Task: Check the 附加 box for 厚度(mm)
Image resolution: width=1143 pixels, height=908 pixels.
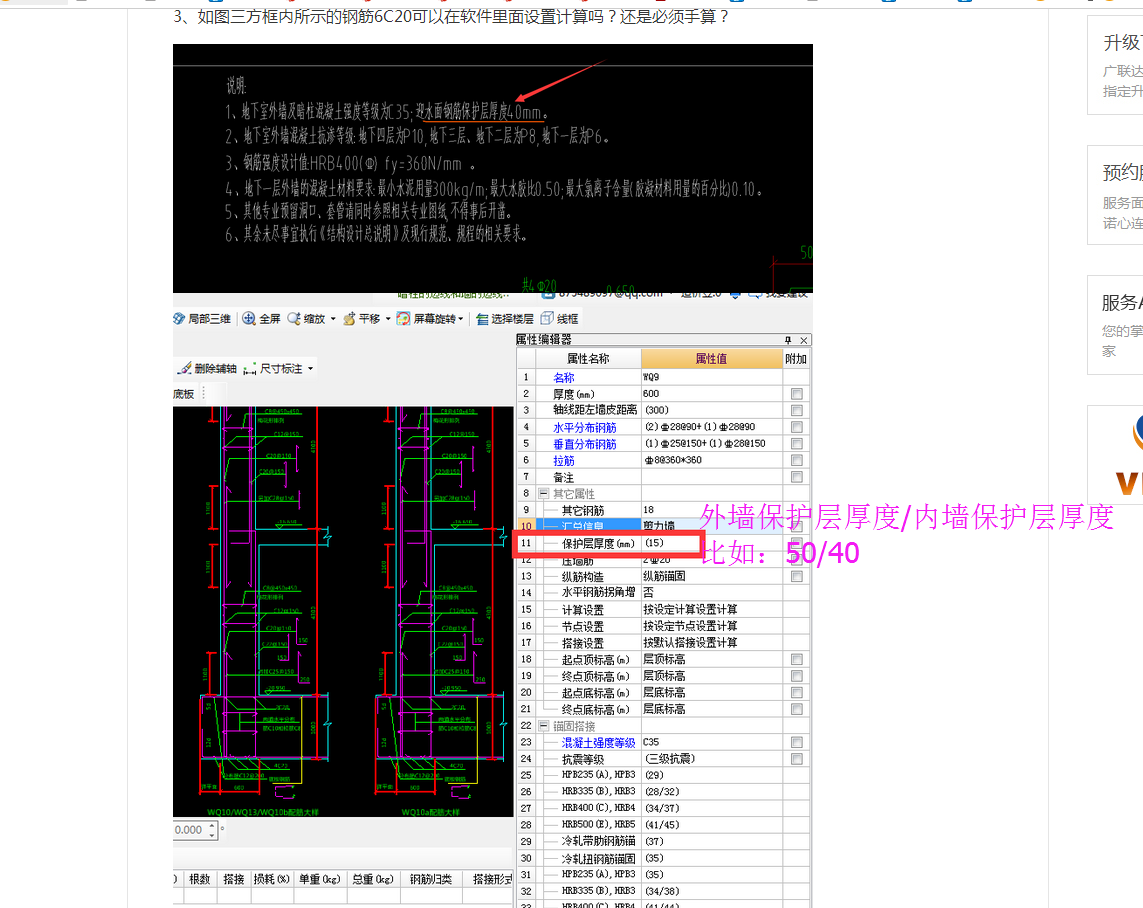Action: (797, 394)
